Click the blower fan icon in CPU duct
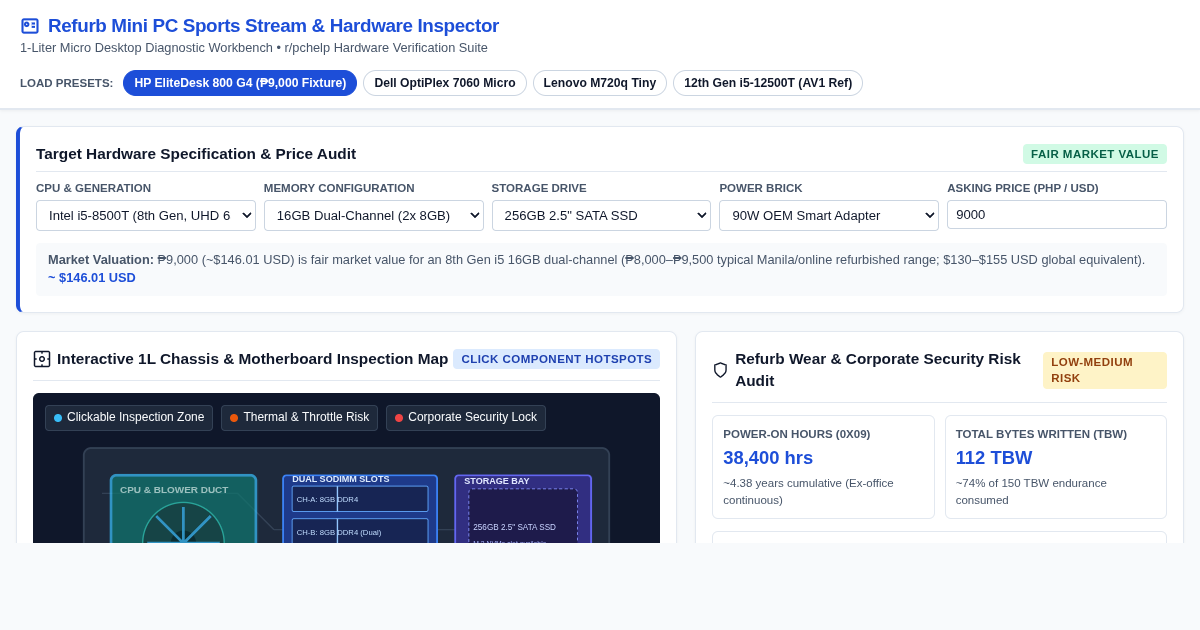 click(183, 524)
